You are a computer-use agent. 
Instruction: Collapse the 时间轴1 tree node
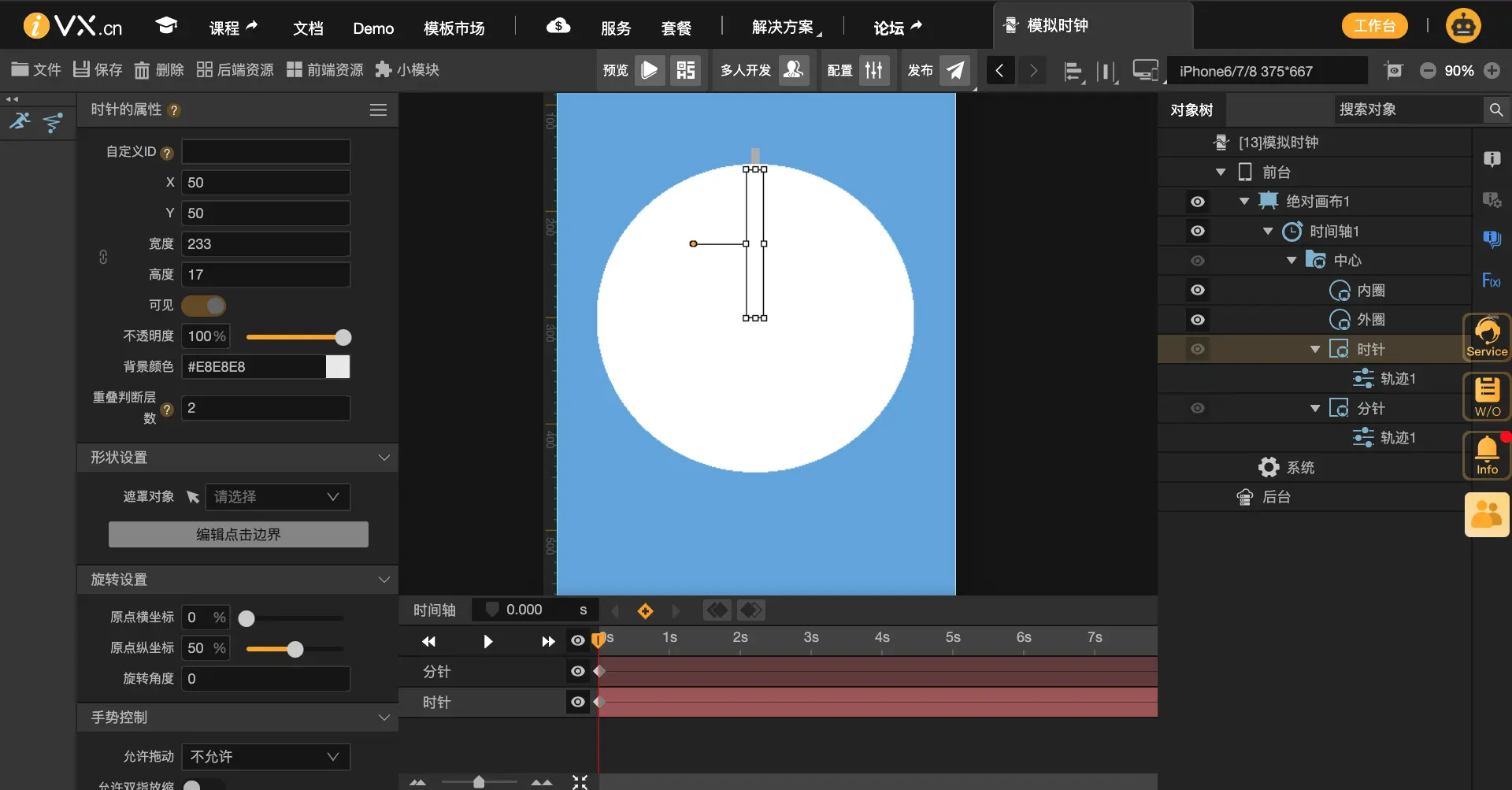click(1268, 232)
